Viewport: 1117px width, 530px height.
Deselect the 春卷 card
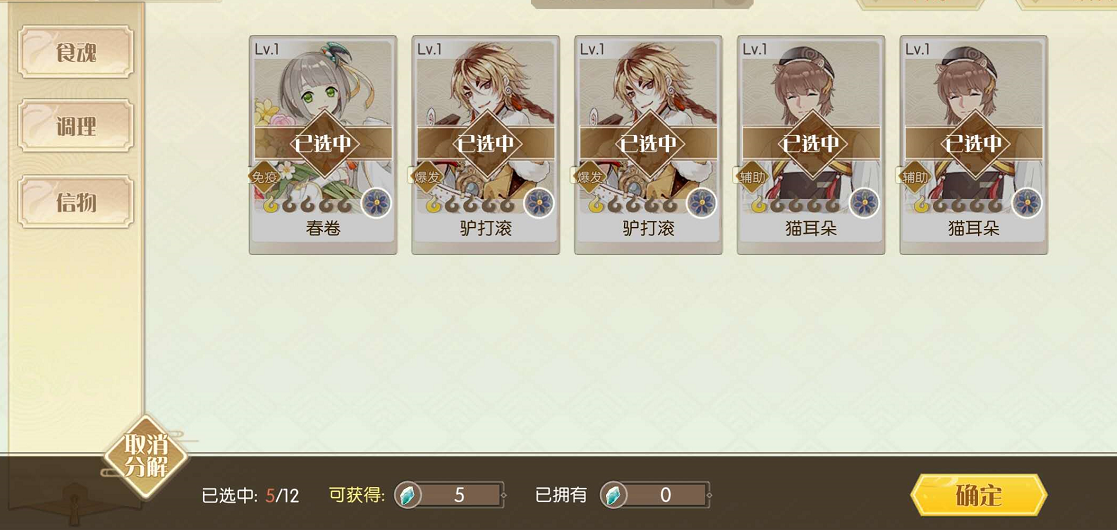(323, 145)
